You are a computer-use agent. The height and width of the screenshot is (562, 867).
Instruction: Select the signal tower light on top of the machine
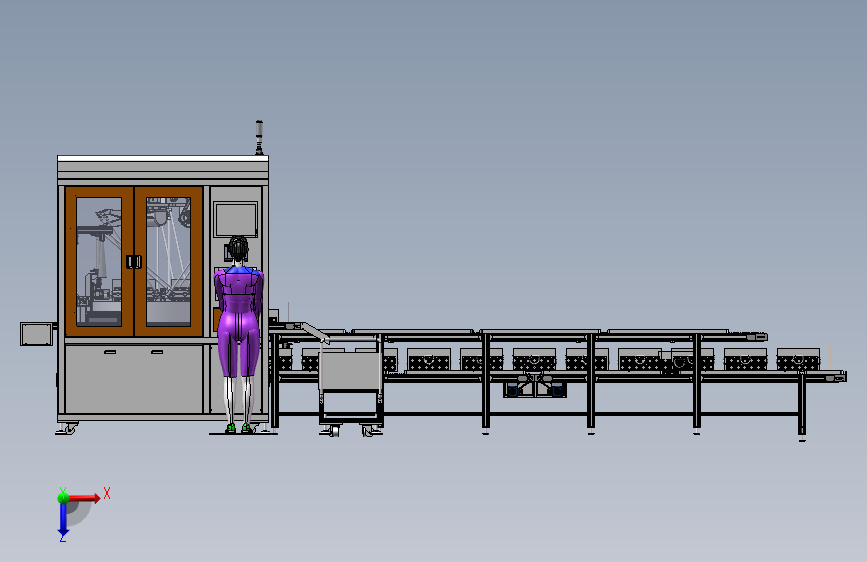point(259,137)
